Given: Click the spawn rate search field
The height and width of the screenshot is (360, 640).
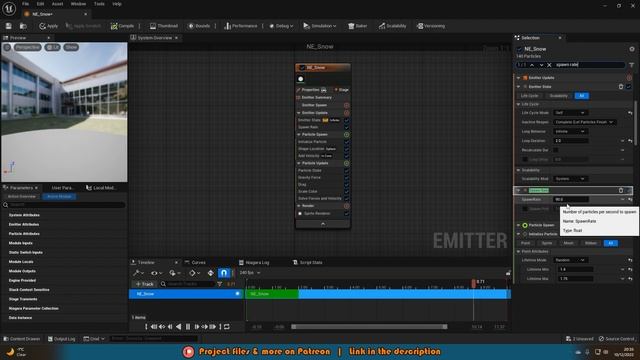Looking at the screenshot, I should [x=589, y=65].
